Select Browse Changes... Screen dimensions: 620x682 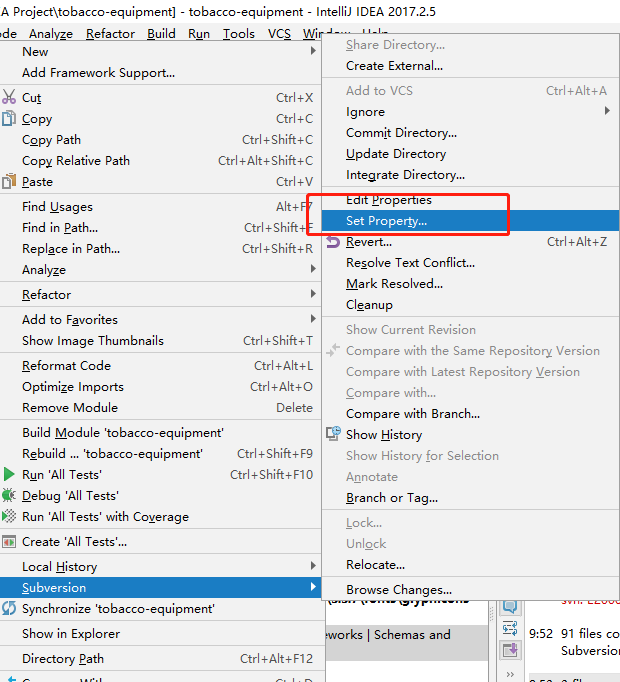(471, 590)
